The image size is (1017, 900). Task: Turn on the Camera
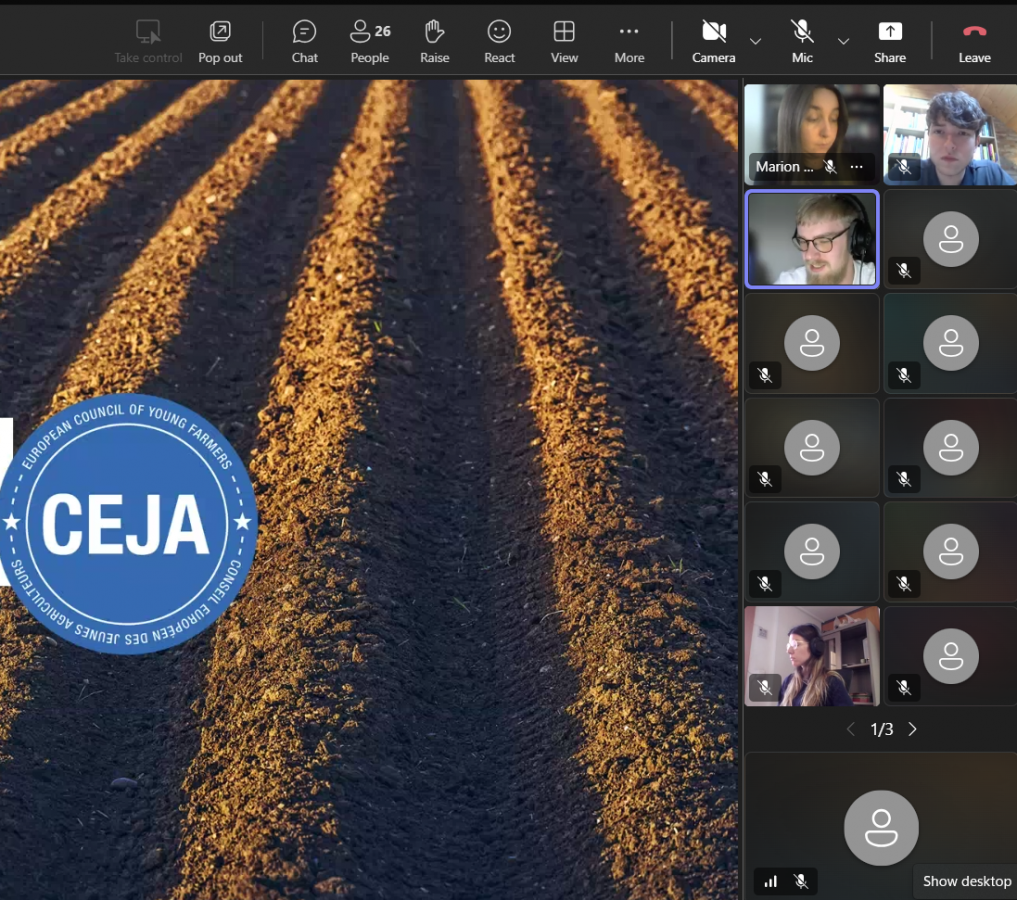(x=713, y=41)
